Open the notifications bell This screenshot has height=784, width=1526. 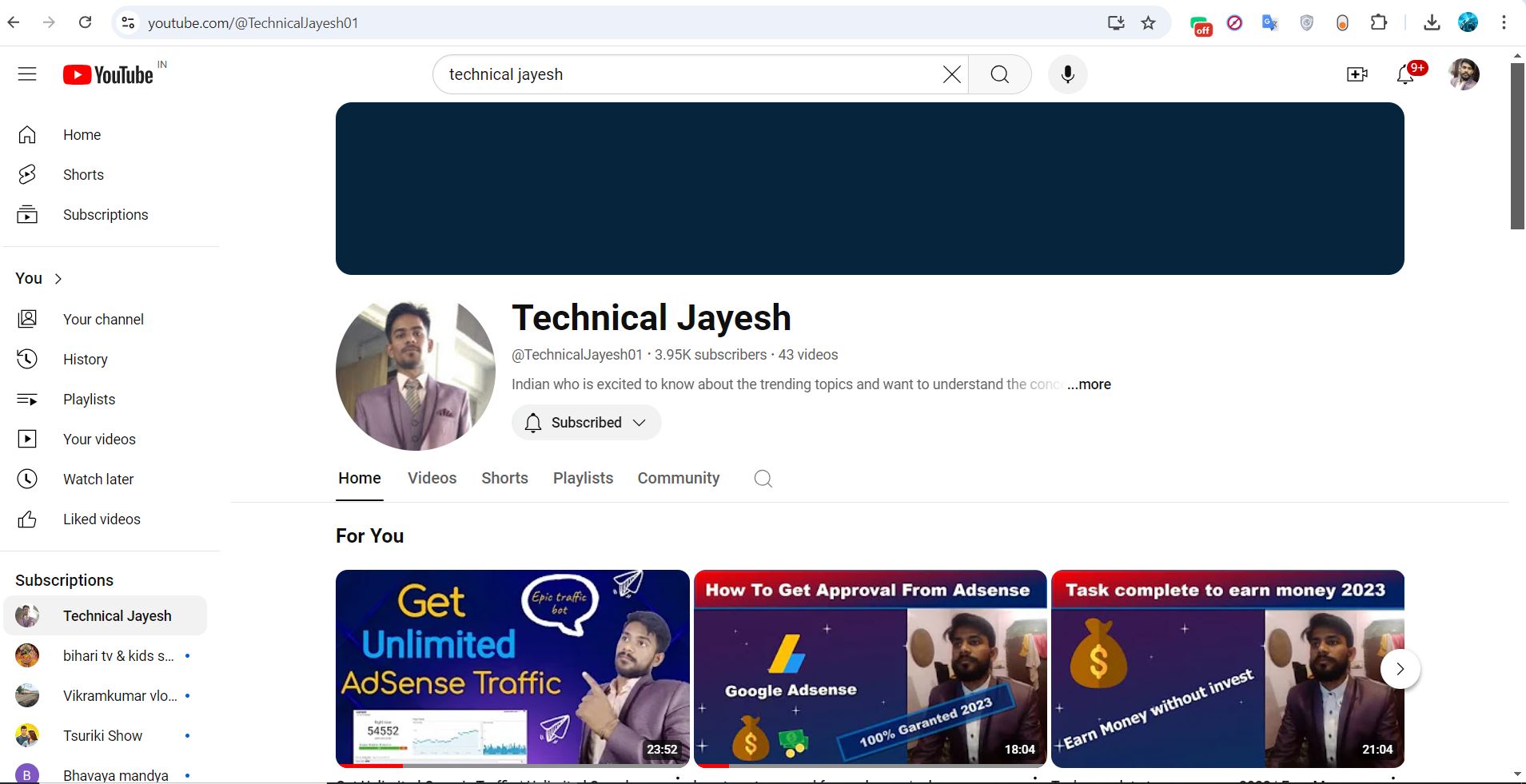[1406, 74]
